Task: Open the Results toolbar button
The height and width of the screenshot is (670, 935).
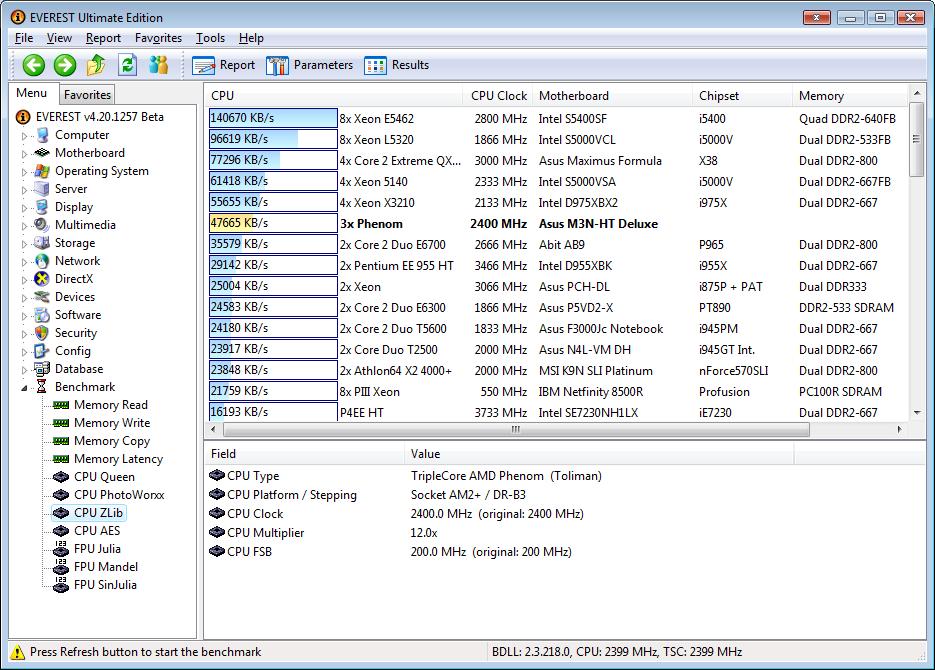Action: click(x=397, y=65)
